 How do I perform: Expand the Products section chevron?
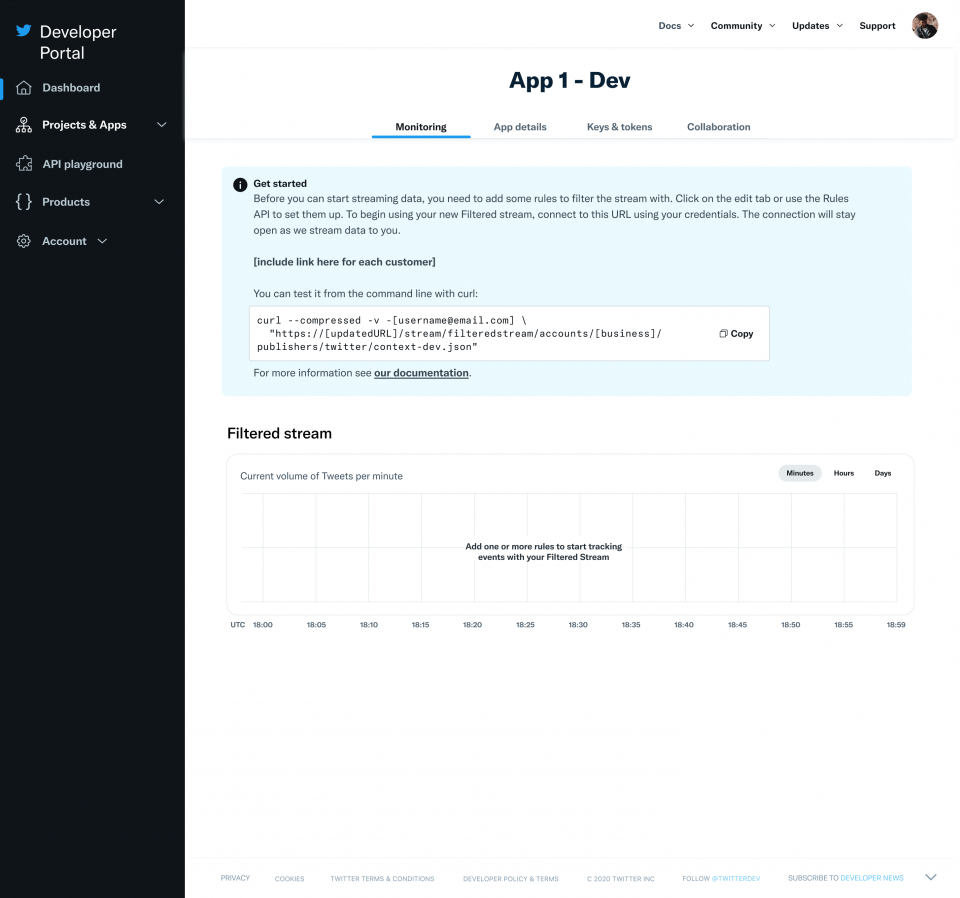coord(159,202)
